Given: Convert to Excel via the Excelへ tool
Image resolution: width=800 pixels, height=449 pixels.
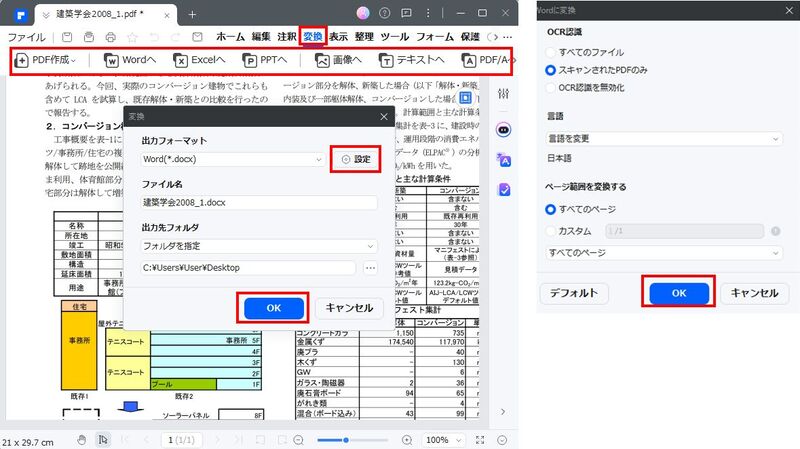Looking at the screenshot, I should [x=199, y=60].
